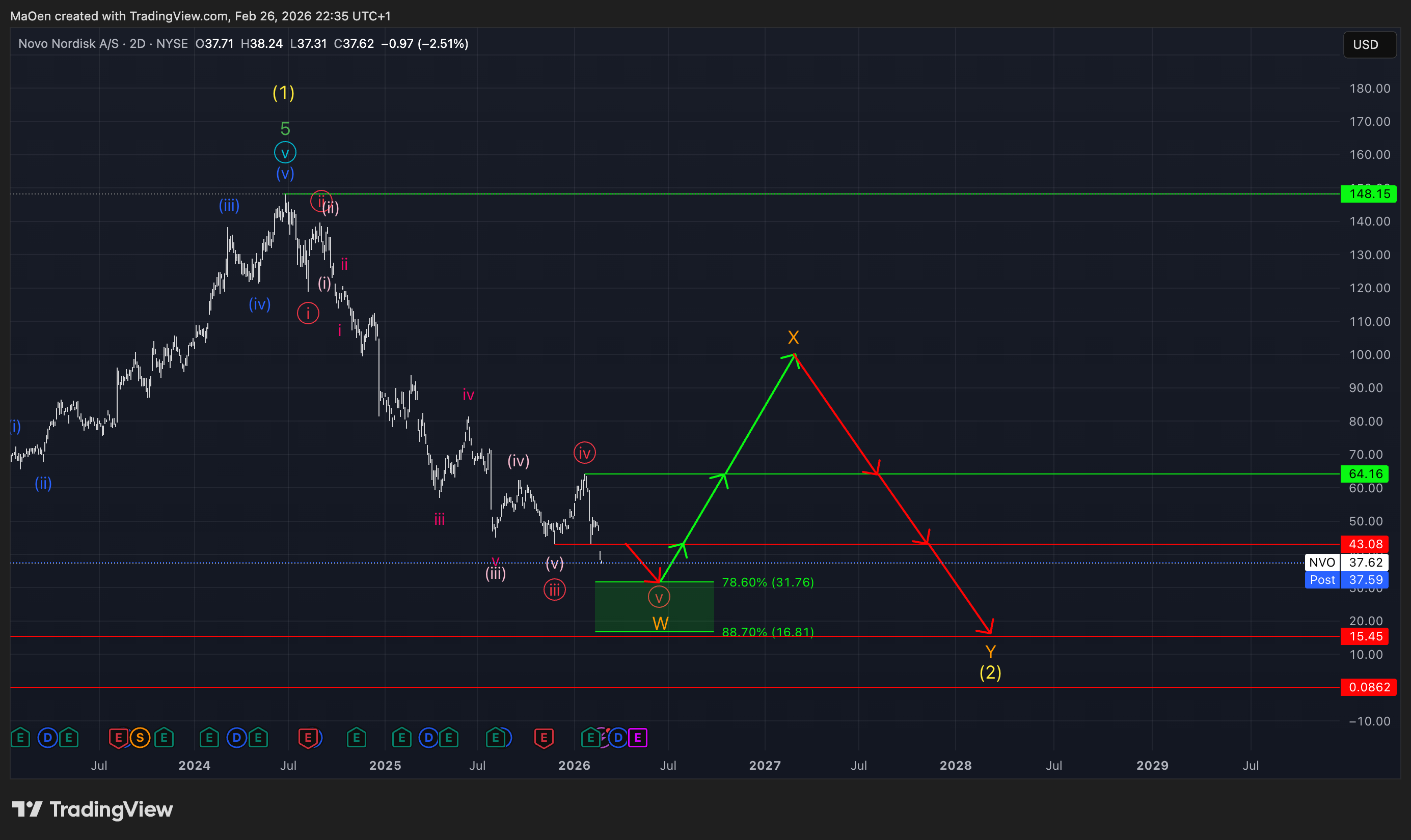The width and height of the screenshot is (1411, 840).
Task: Click the orange S split marker
Action: pos(140,738)
